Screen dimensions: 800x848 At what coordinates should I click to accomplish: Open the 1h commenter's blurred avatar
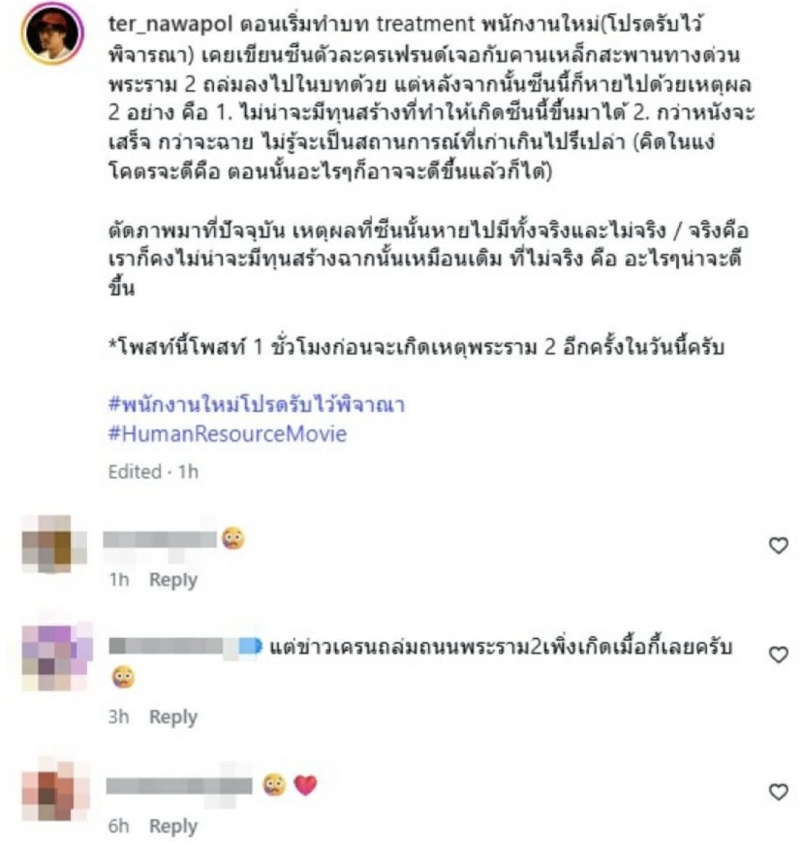tap(54, 544)
